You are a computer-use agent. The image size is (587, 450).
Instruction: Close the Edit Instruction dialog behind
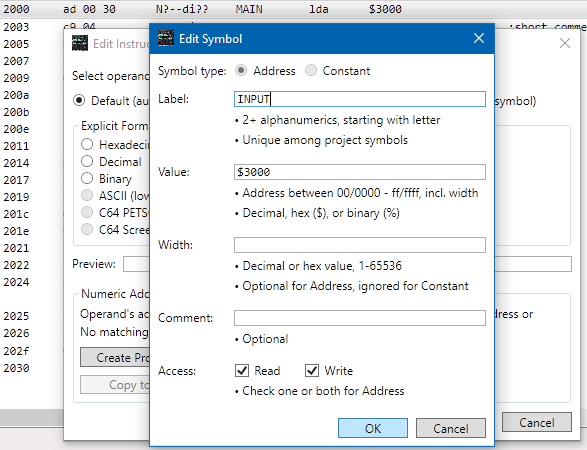point(565,43)
